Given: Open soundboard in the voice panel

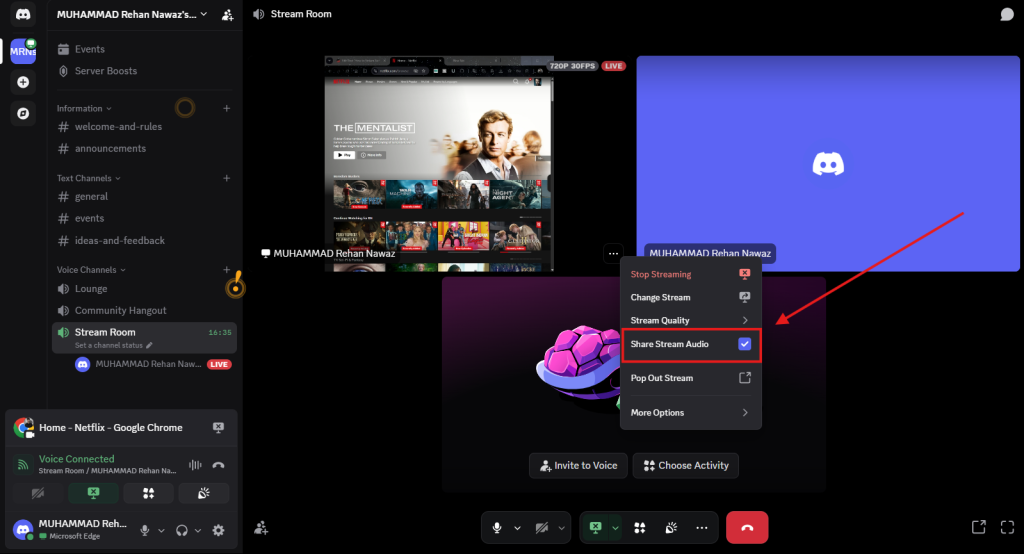Looking at the screenshot, I should pos(204,493).
